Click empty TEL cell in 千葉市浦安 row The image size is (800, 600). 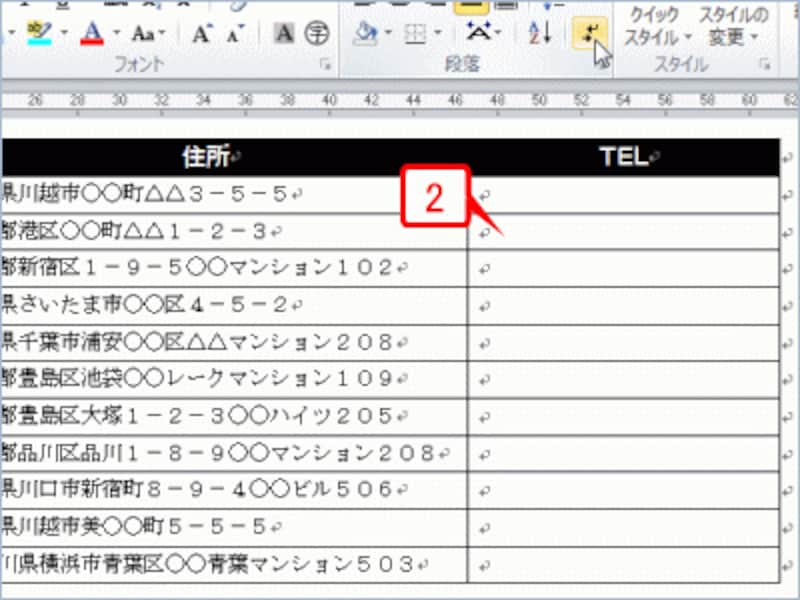pyautogui.click(x=623, y=342)
